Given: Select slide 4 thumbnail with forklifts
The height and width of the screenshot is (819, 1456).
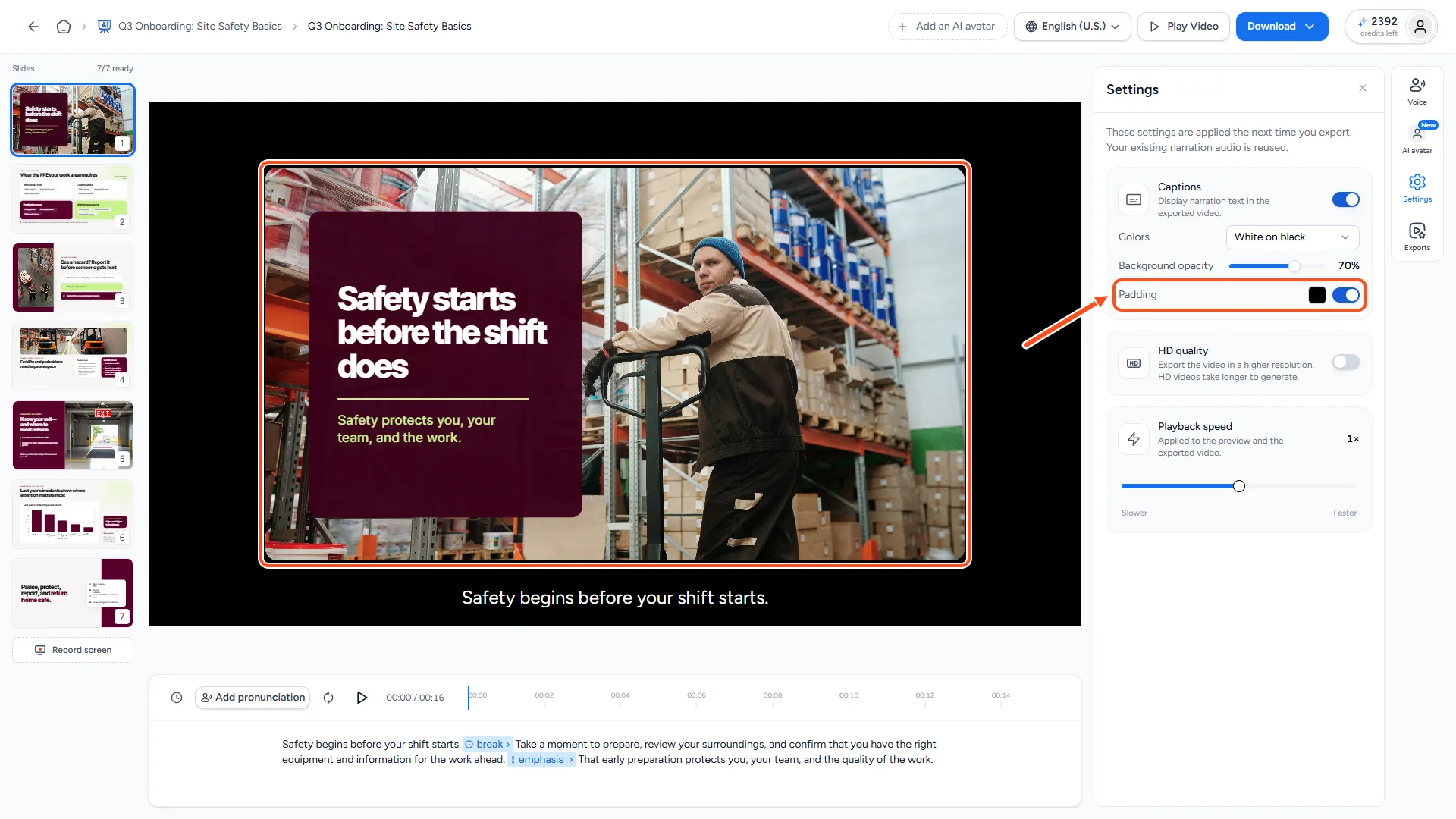Looking at the screenshot, I should 73,356.
